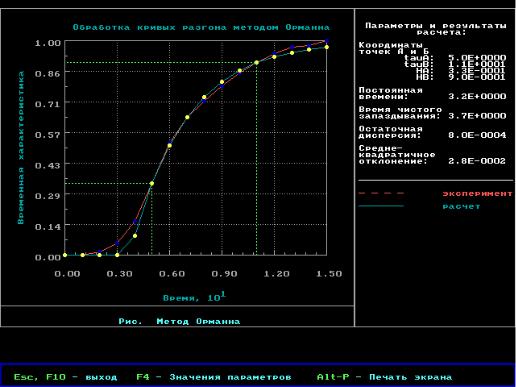Click y-axis tick label 1.00
516x387 pixels.
48,43
